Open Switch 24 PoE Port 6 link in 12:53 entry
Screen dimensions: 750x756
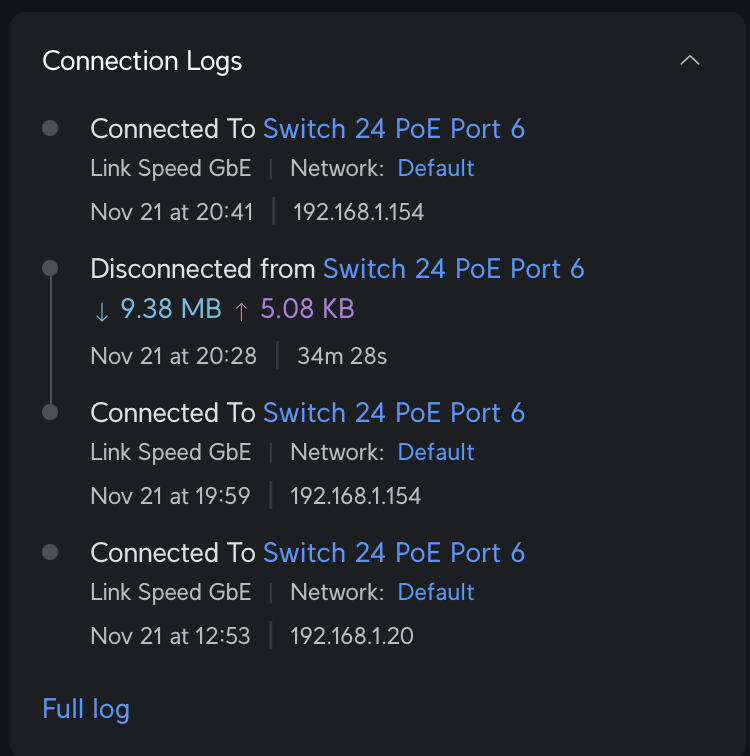click(393, 553)
